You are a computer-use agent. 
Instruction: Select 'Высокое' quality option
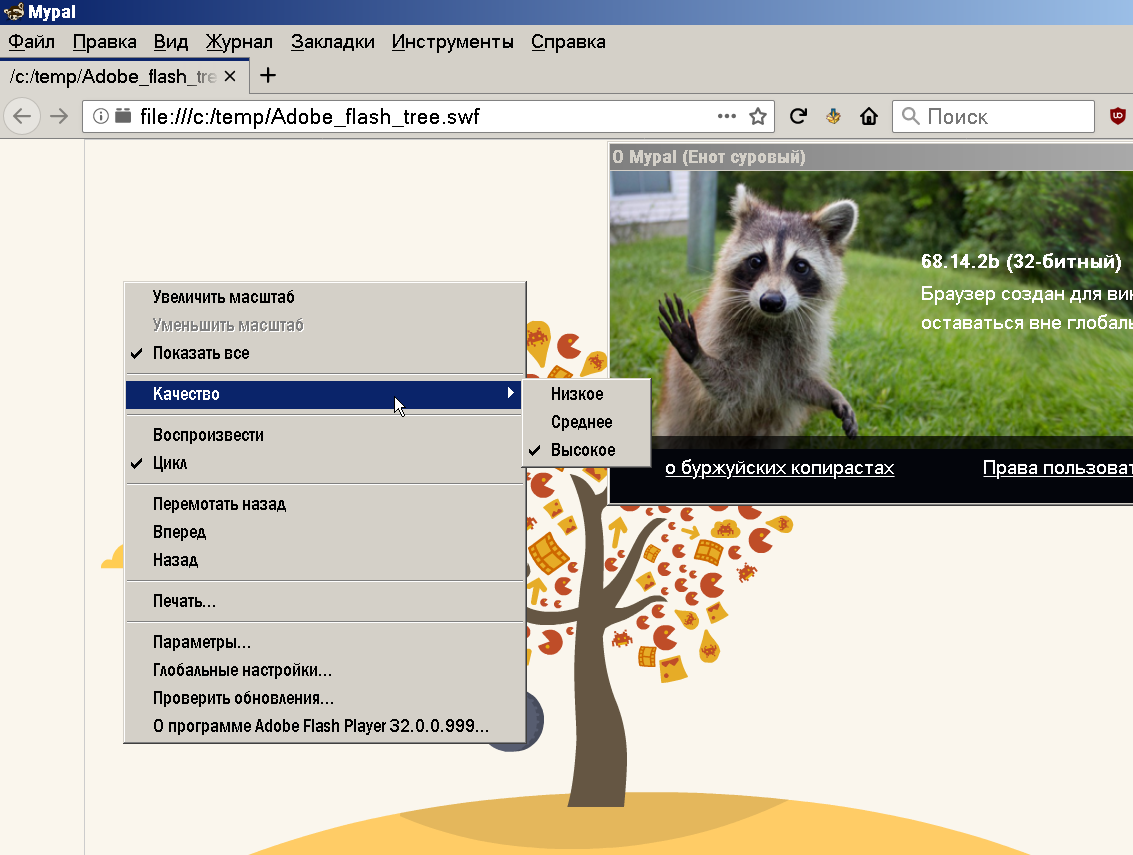coord(586,450)
